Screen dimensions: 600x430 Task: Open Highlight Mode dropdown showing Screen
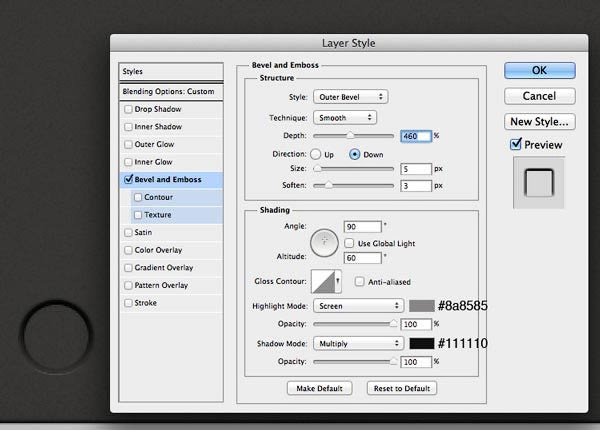tap(359, 306)
